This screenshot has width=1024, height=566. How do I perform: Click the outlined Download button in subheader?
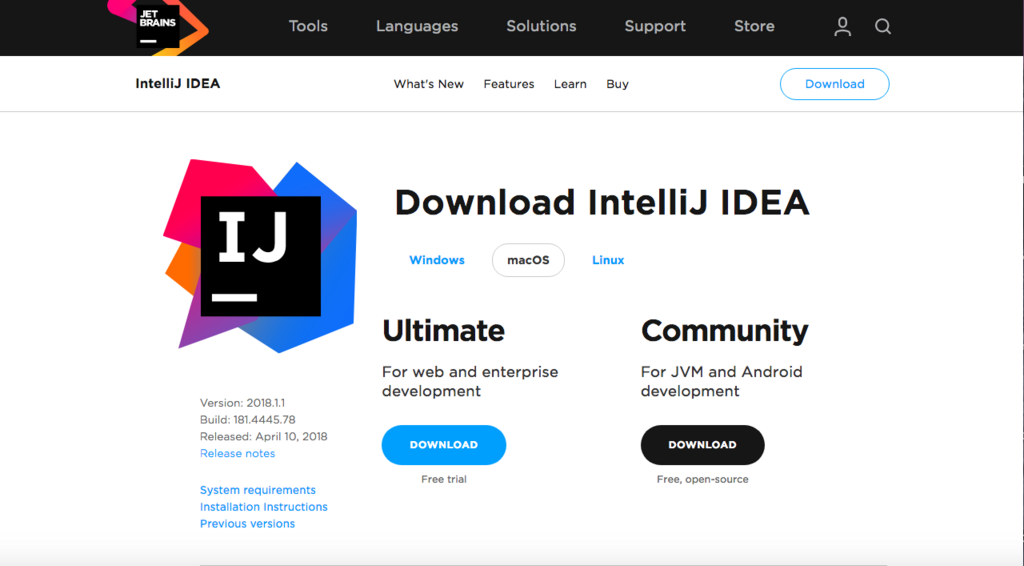pyautogui.click(x=835, y=84)
